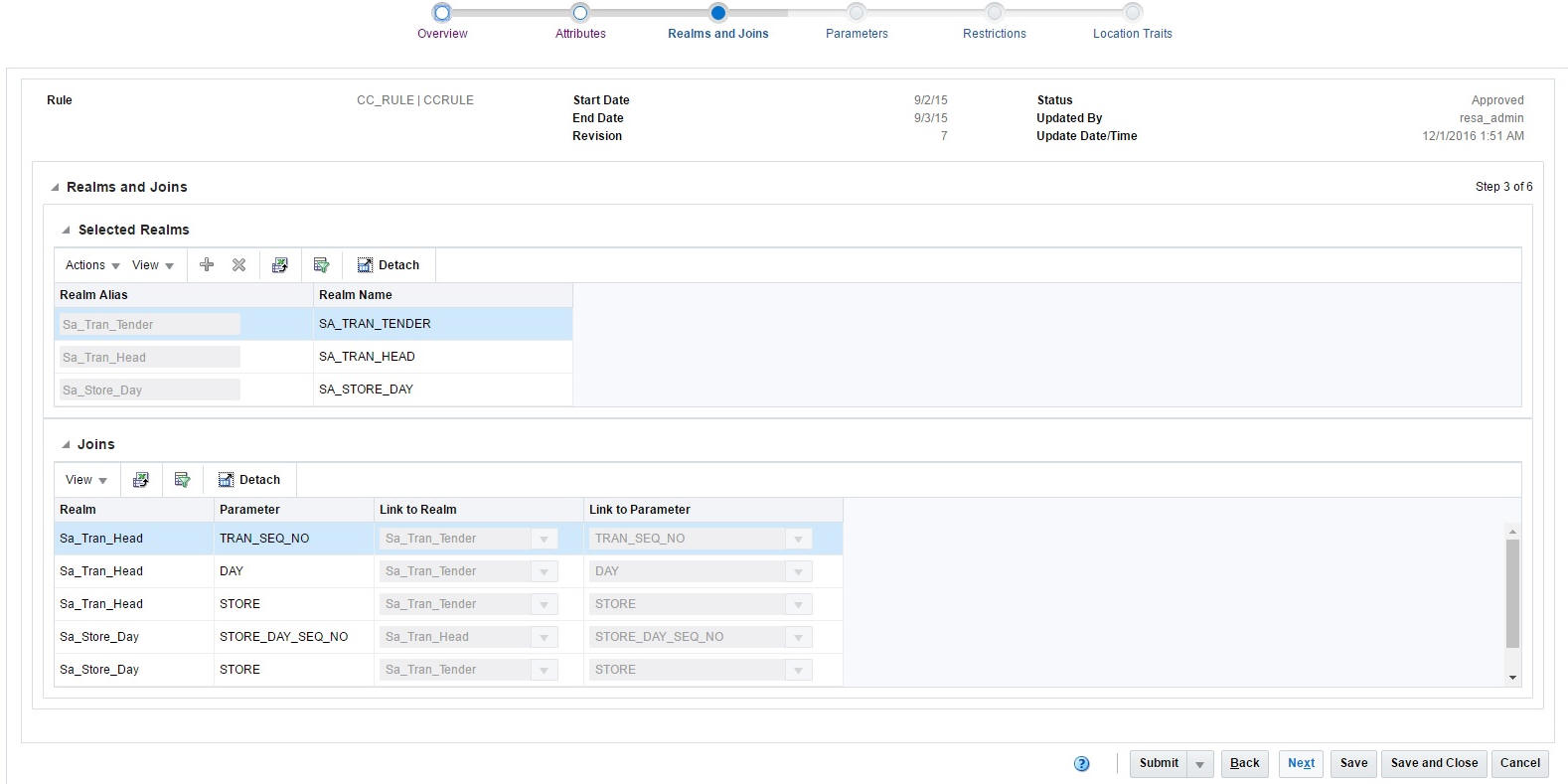The height and width of the screenshot is (784, 1568).
Task: Cancel editing the rule
Action: 1520,764
